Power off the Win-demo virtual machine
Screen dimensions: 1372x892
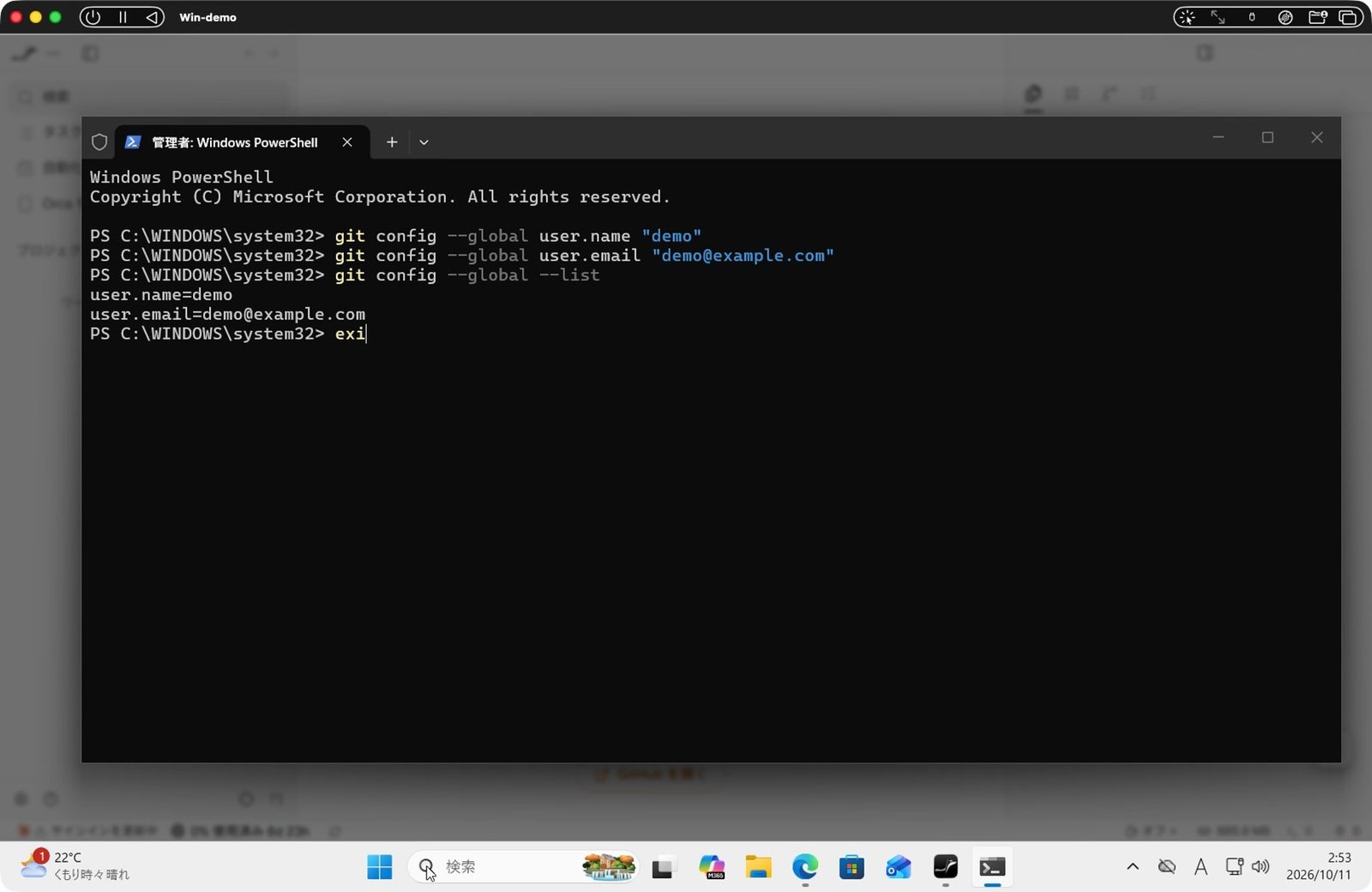(93, 17)
